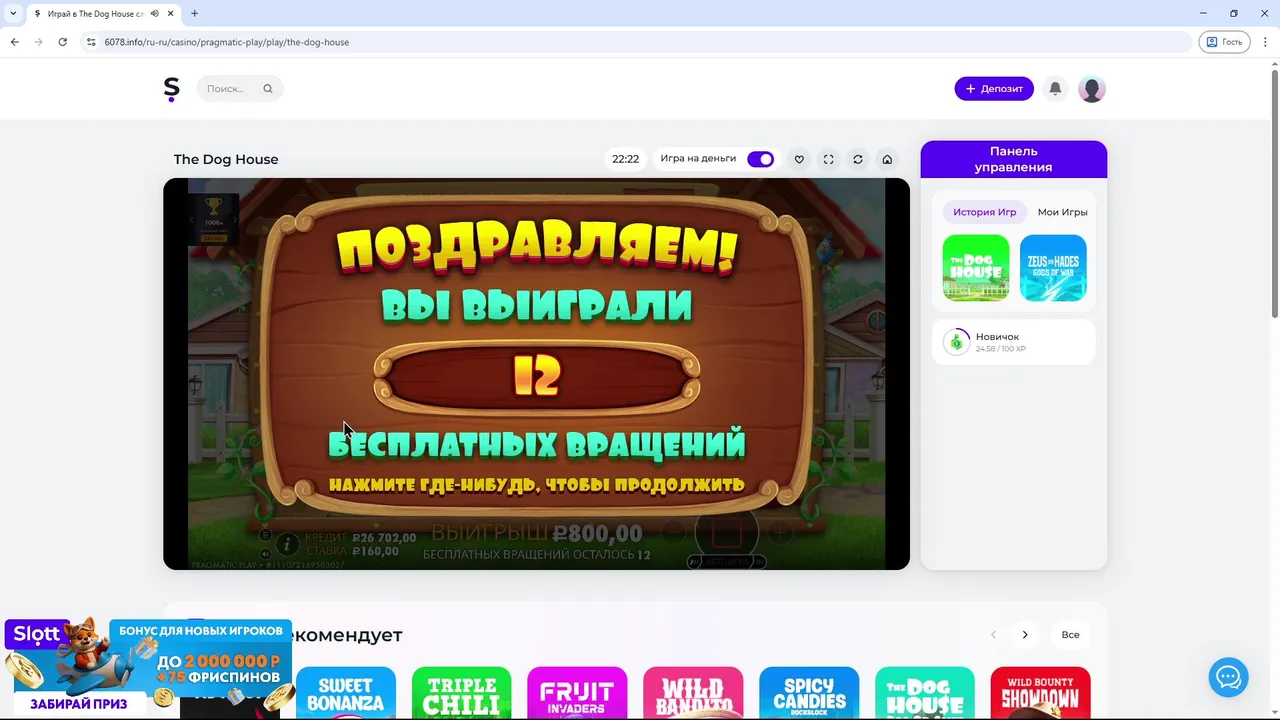
Task: Switch to the Мои Игры tab
Action: (1062, 212)
